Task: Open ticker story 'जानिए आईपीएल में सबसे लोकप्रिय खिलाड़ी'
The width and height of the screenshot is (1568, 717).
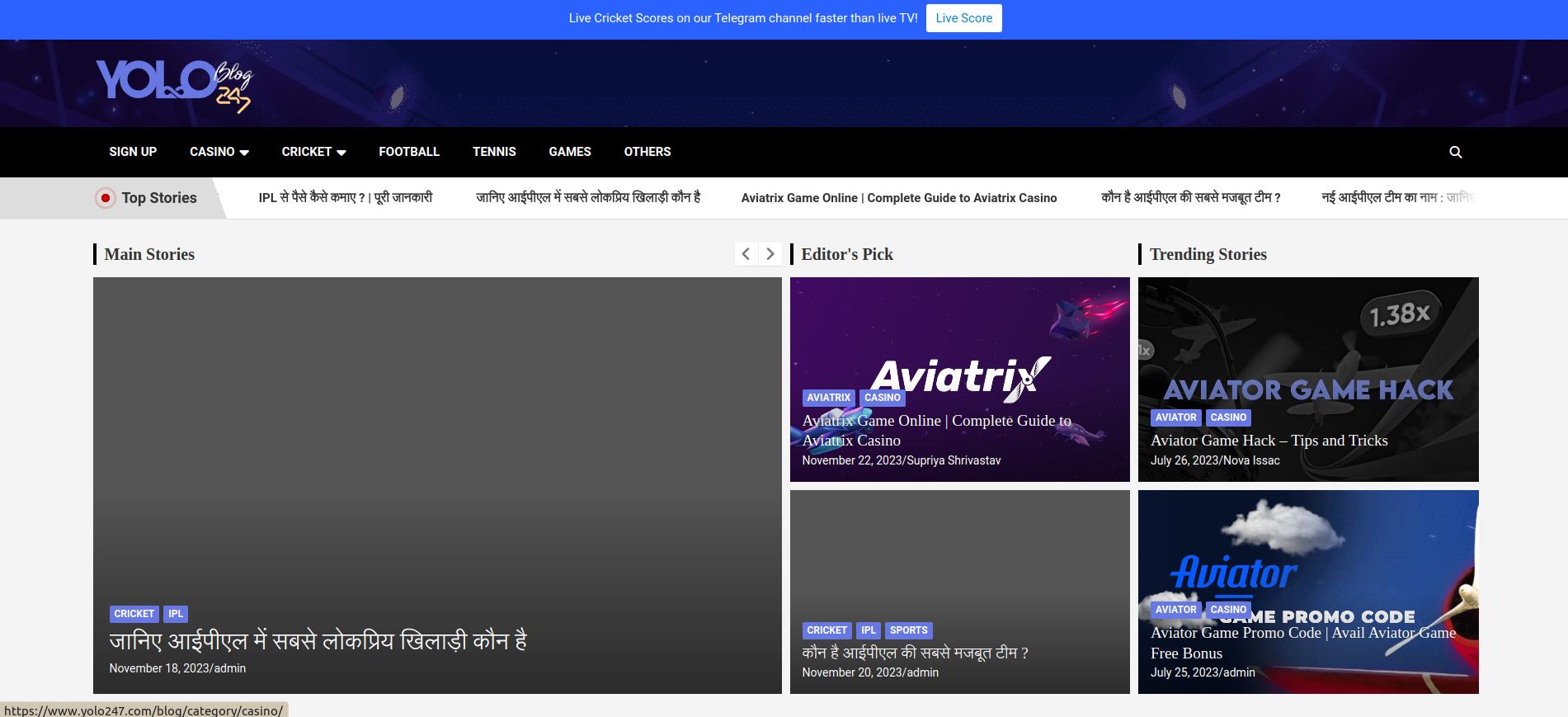Action: [588, 198]
